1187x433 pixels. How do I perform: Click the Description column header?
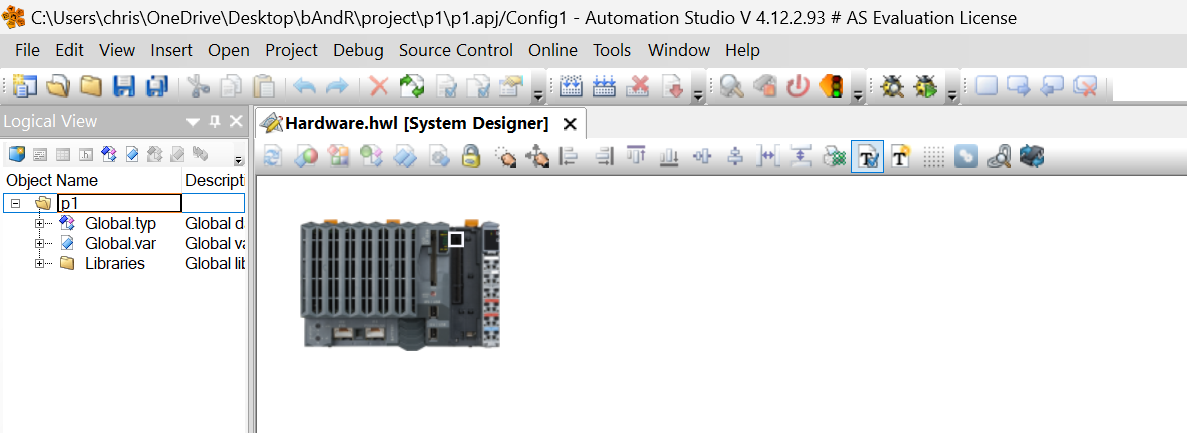point(215,181)
